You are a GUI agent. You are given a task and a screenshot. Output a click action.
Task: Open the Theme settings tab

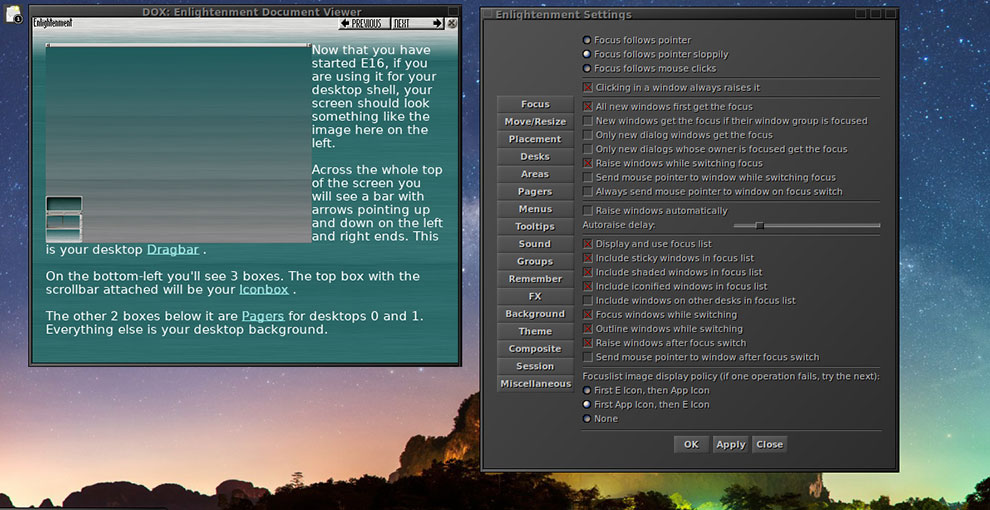coord(535,331)
